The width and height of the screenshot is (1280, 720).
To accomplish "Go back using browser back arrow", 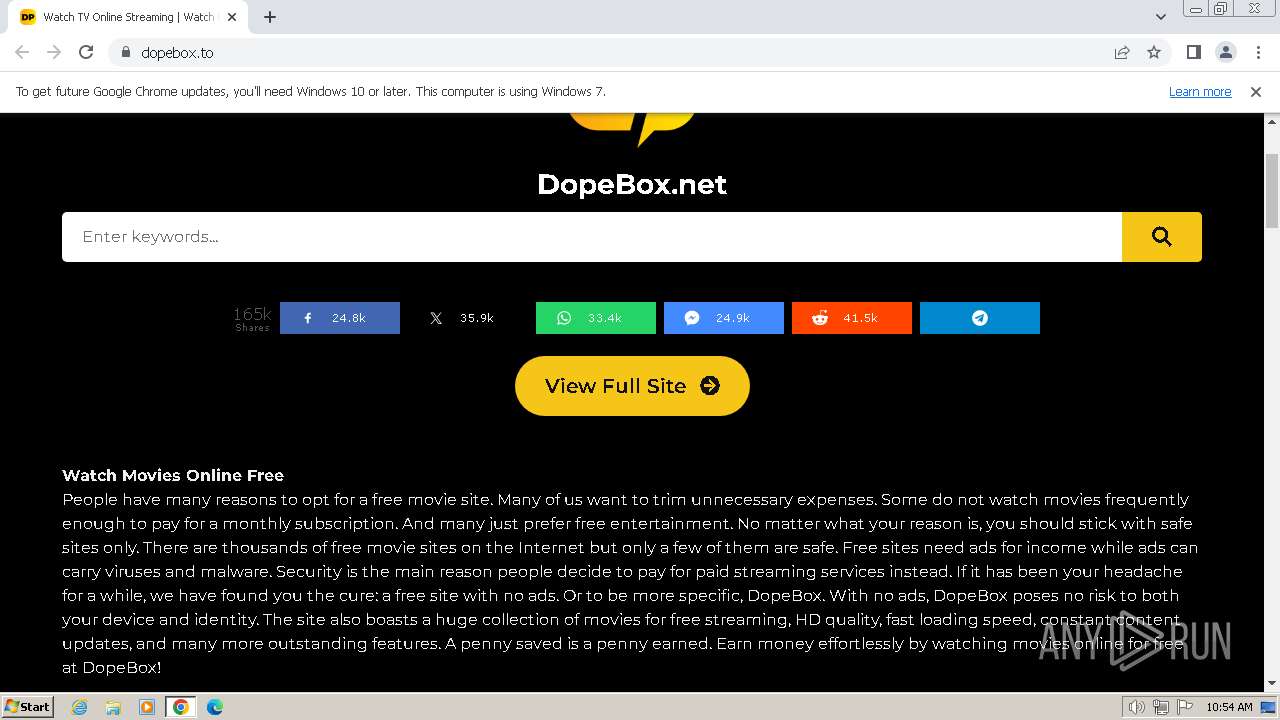I will point(22,52).
